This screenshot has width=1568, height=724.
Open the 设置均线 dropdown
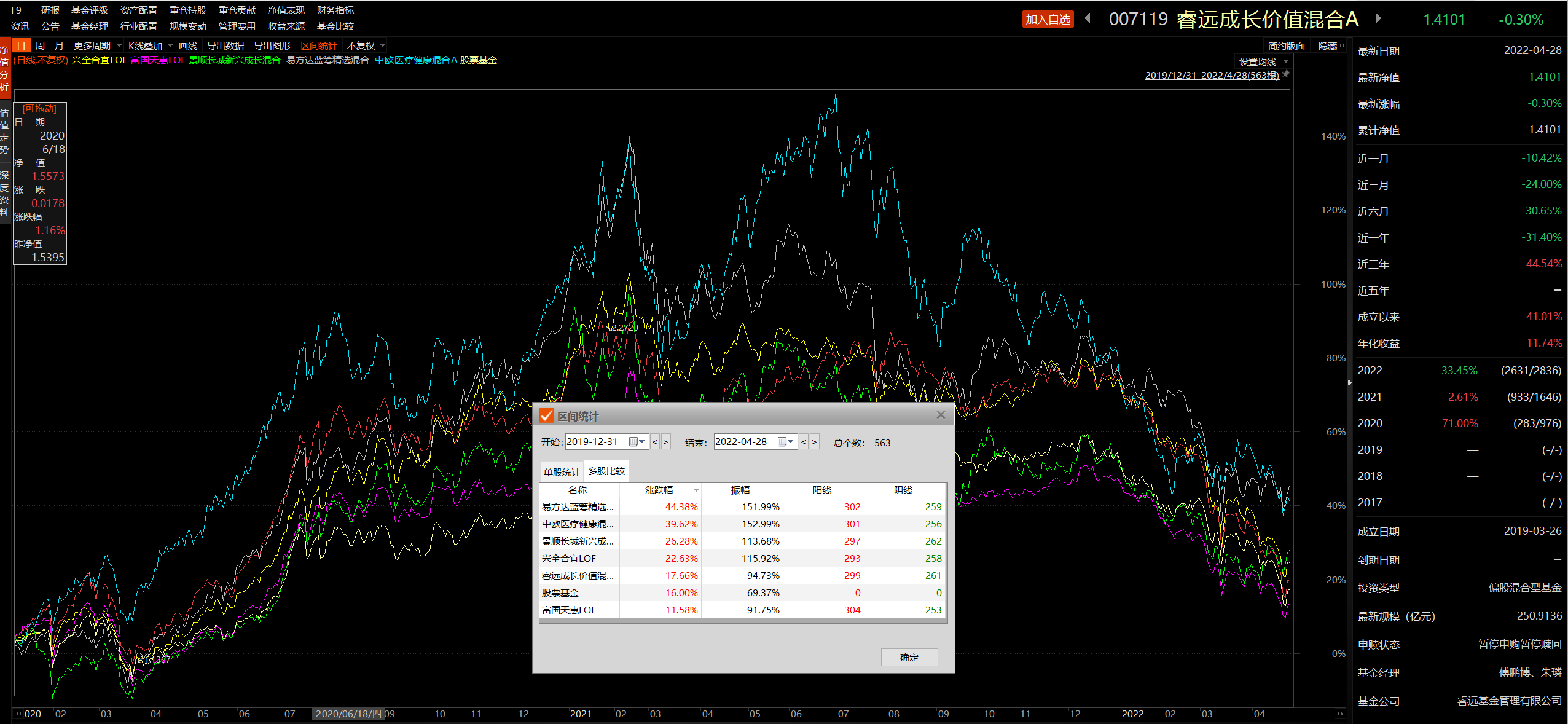pyautogui.click(x=1263, y=61)
